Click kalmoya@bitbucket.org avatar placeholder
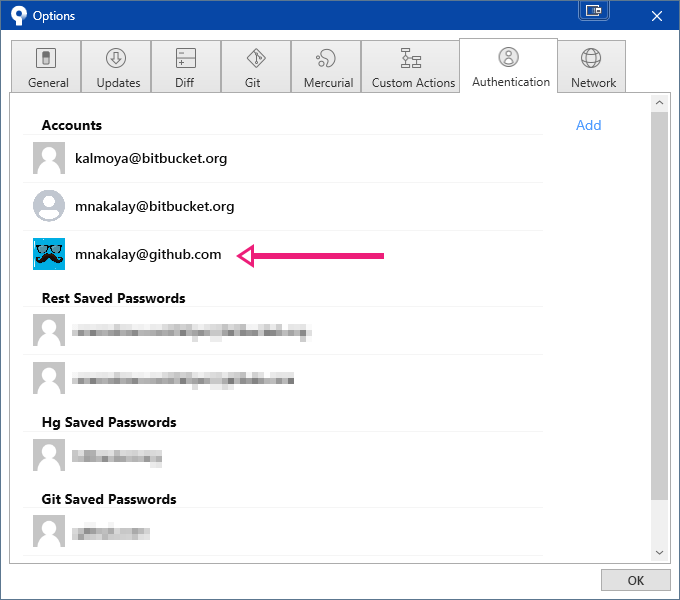Screen dimensions: 680x600 [x=49, y=158]
